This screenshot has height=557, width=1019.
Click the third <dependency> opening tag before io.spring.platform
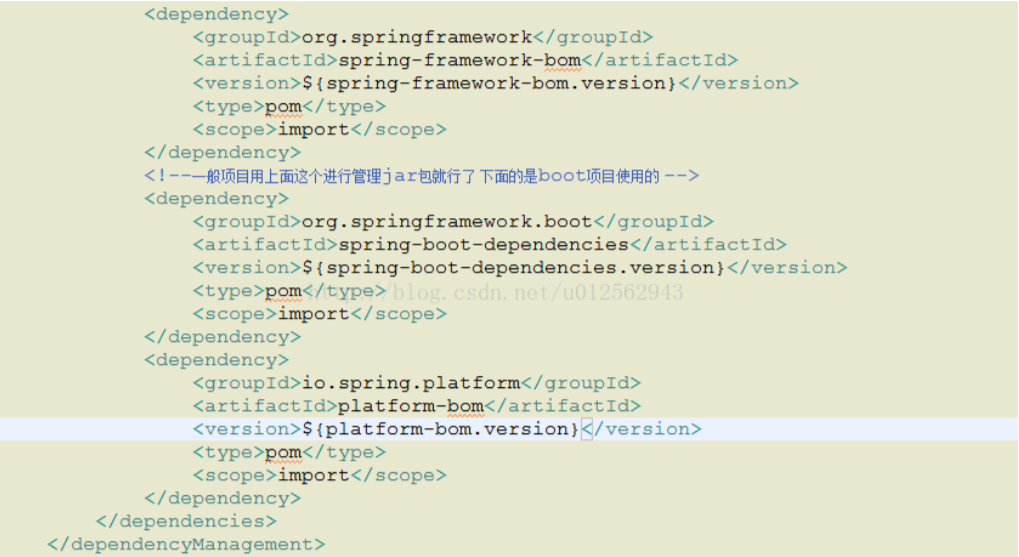tap(216, 360)
